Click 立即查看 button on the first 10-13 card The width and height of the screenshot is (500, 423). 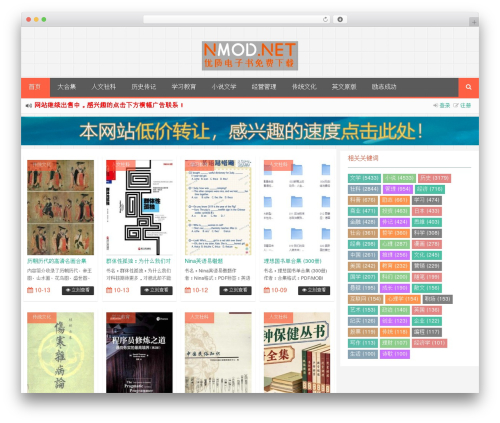(x=78, y=290)
